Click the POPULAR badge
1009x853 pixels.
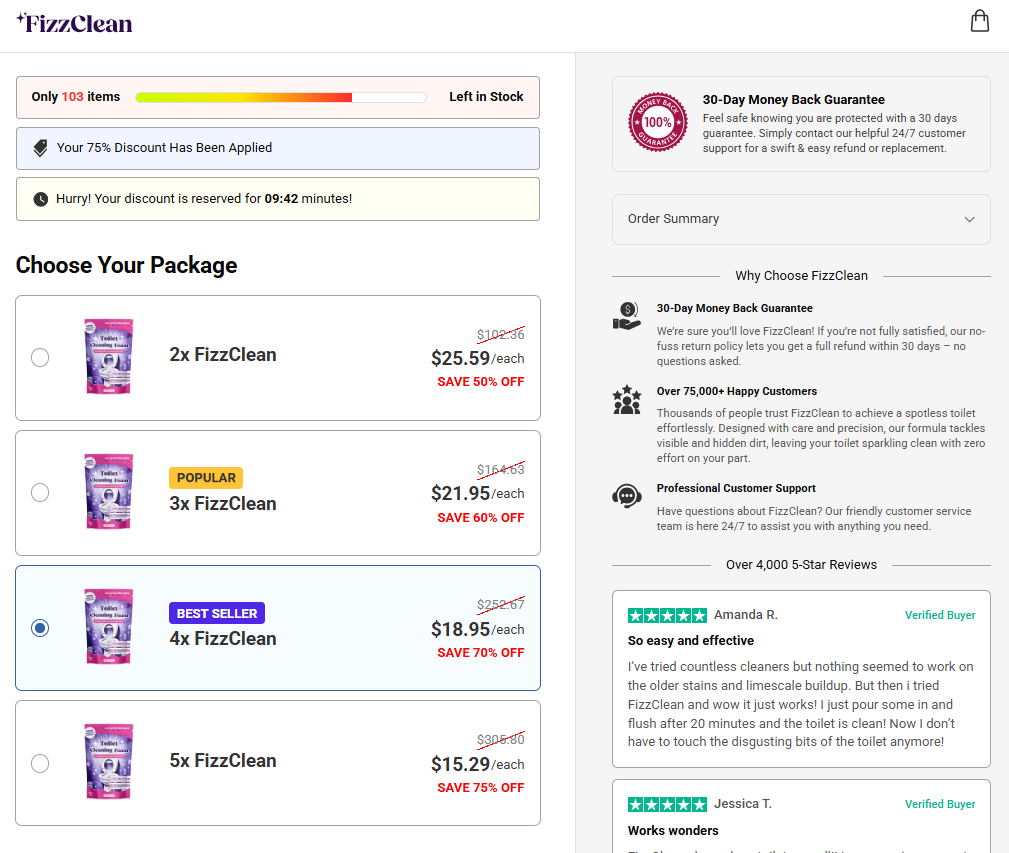tap(206, 477)
